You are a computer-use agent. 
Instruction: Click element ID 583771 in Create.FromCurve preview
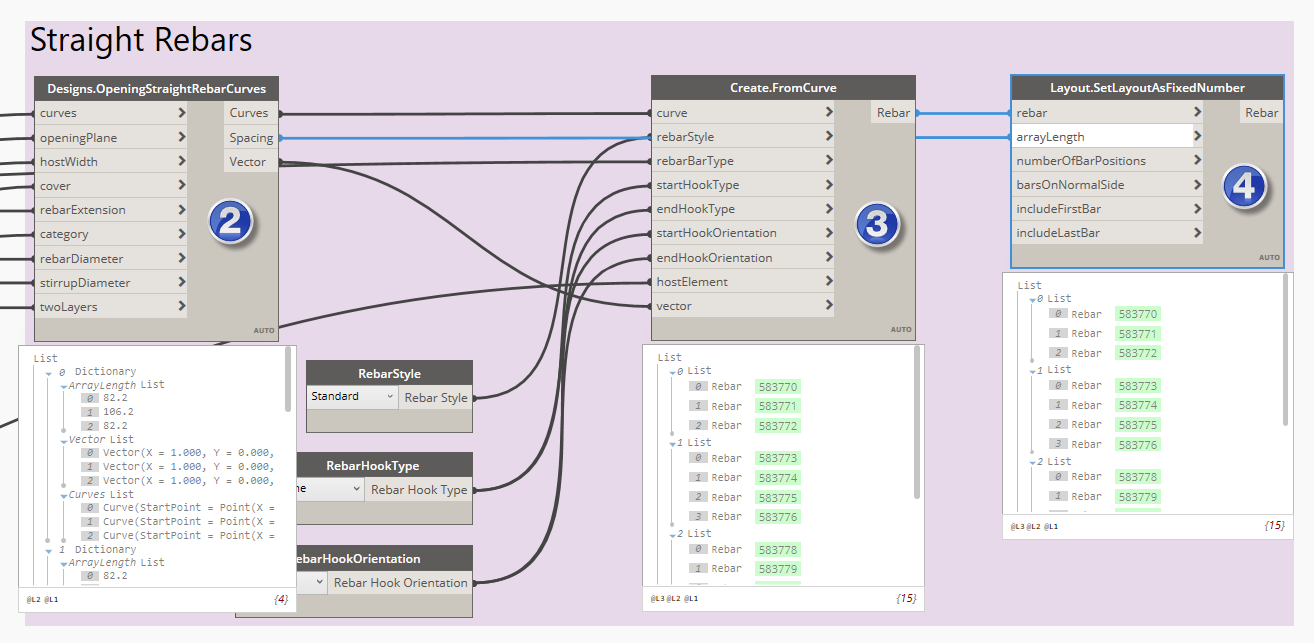click(778, 406)
